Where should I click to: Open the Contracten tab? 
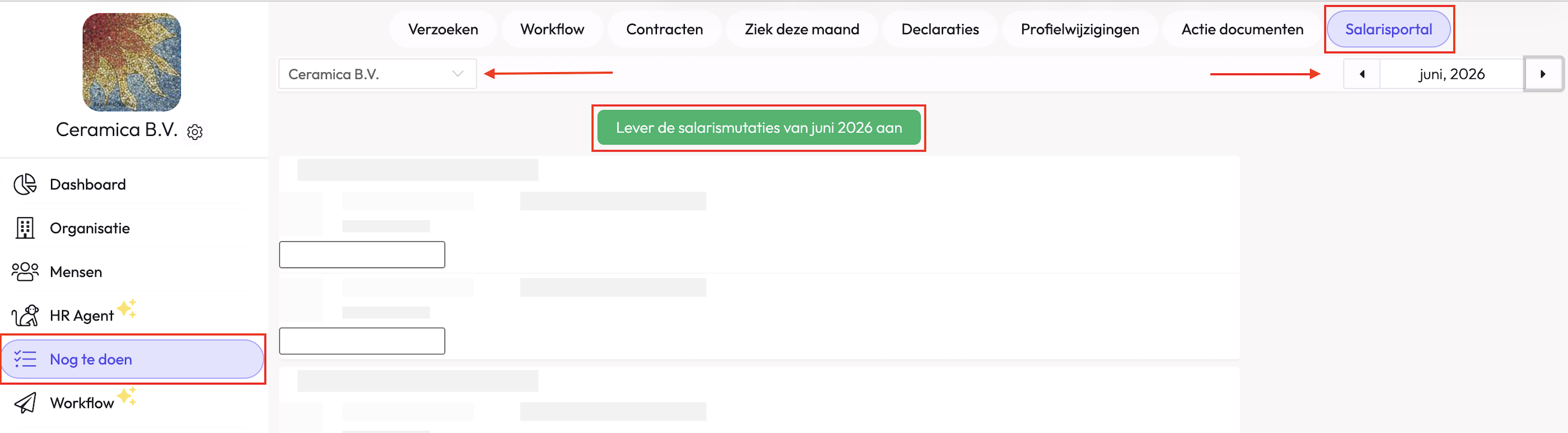tap(664, 29)
